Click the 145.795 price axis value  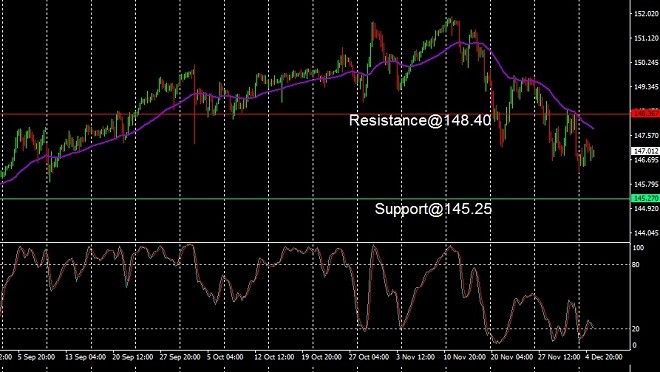pos(646,184)
